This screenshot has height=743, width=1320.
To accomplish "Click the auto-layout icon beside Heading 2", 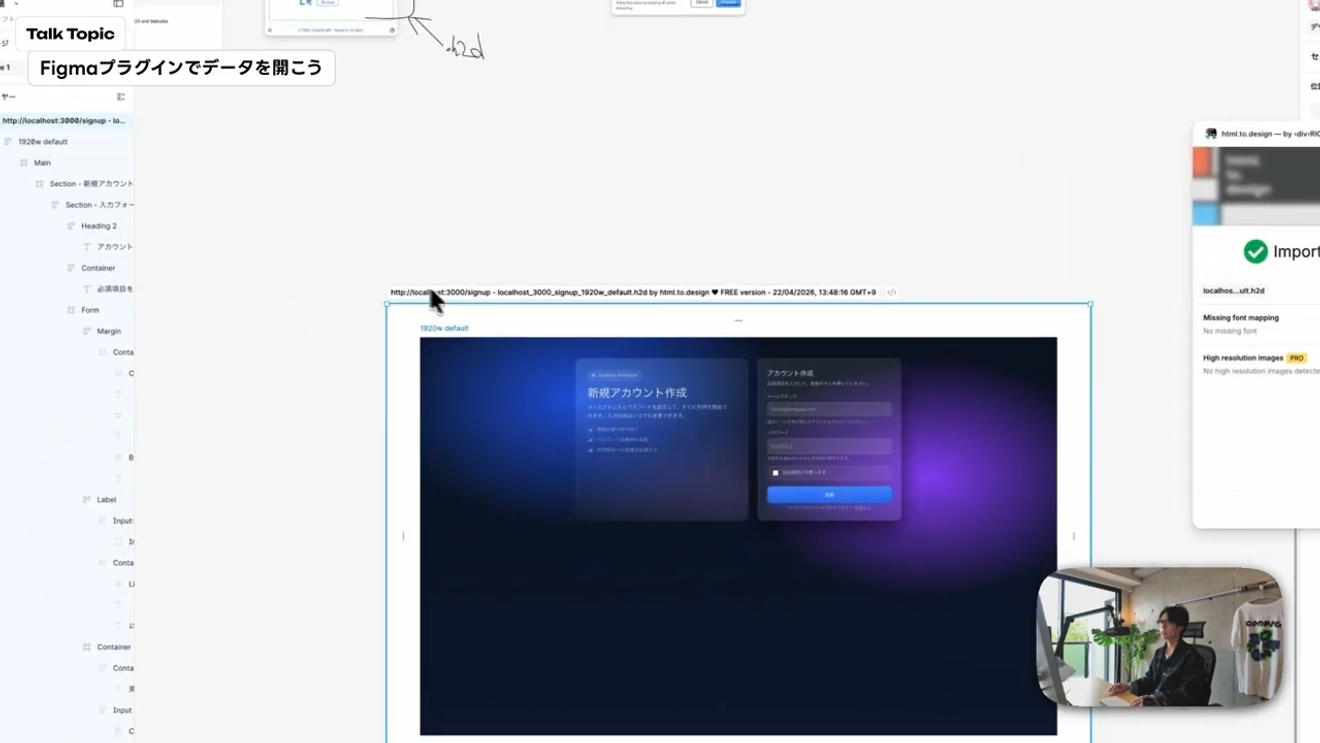I will (x=71, y=226).
